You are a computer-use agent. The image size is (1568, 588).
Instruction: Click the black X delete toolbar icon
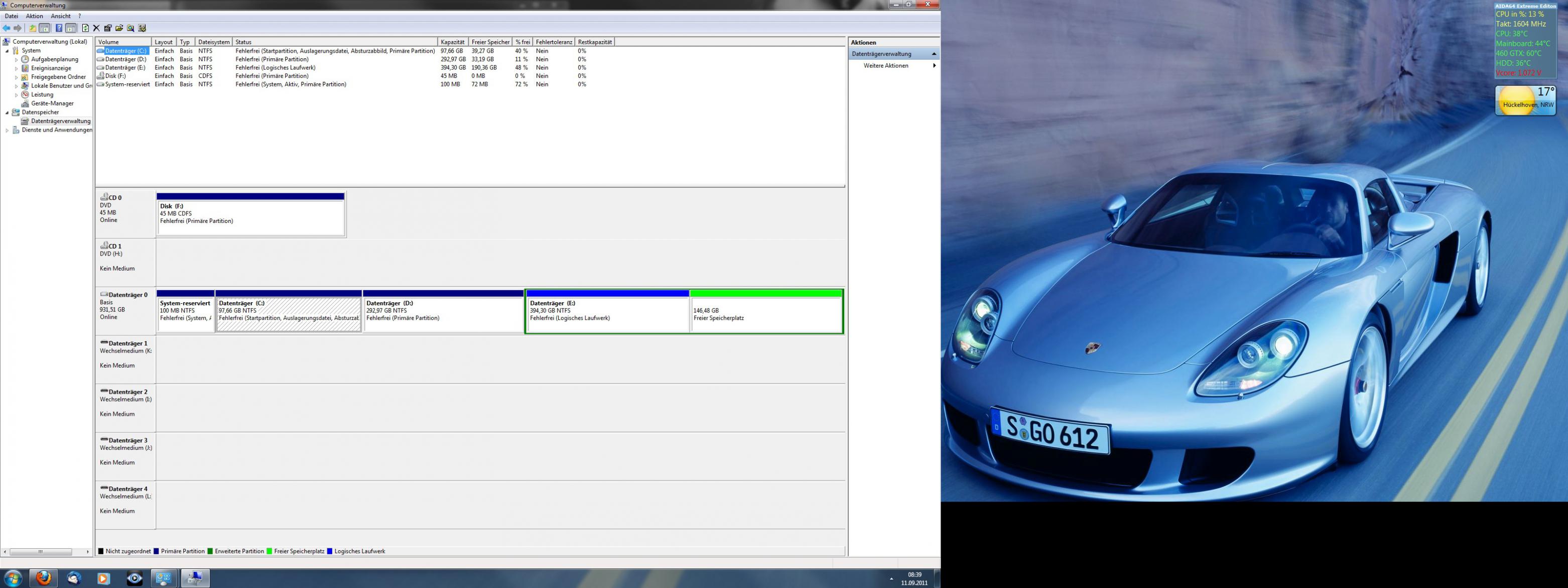pos(96,28)
